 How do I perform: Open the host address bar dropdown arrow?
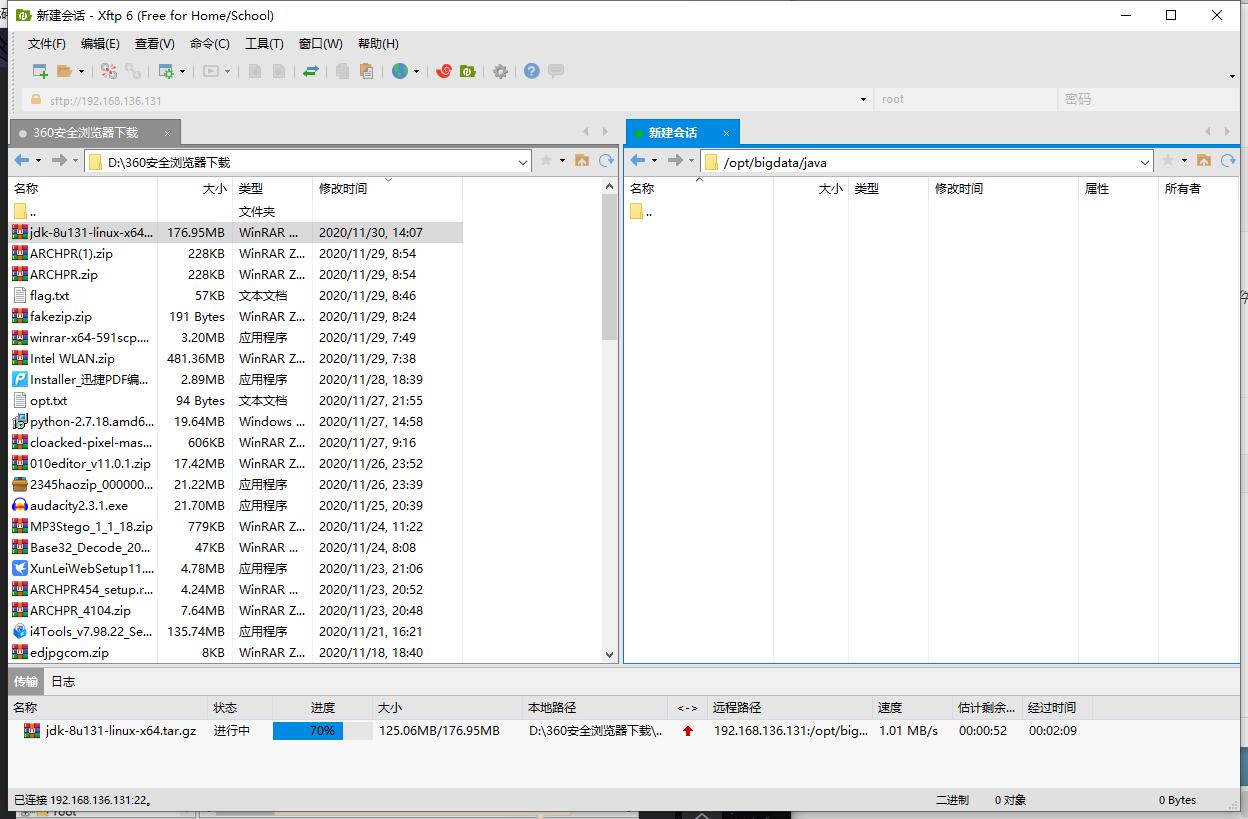coord(863,100)
